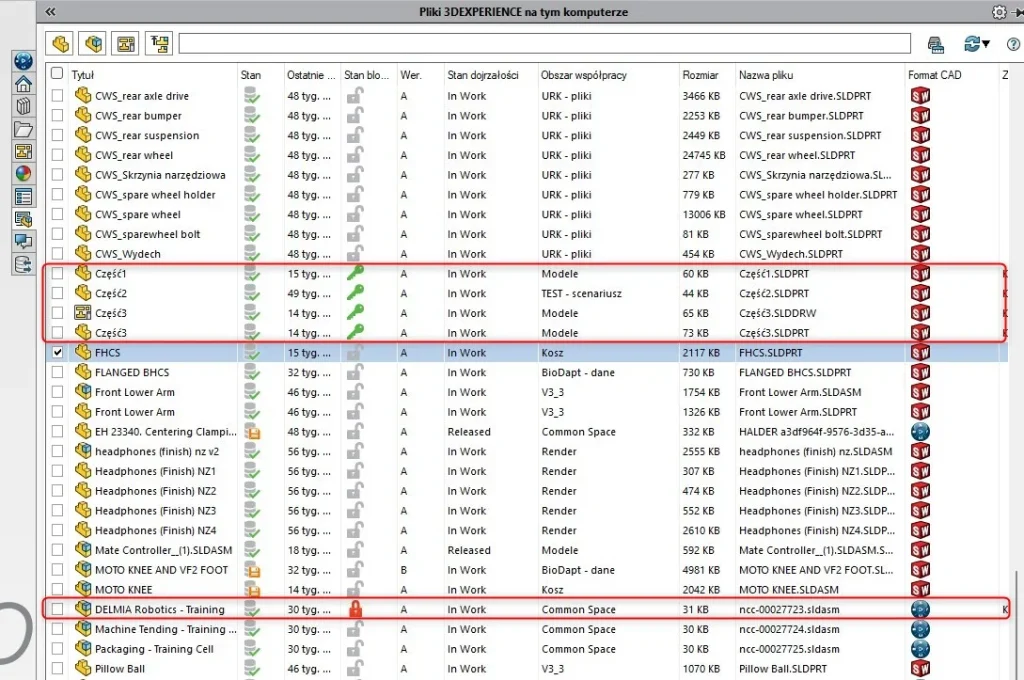
Task: Click status icon of MOTO KNEE AND VF2 FOOT
Action: [252, 570]
